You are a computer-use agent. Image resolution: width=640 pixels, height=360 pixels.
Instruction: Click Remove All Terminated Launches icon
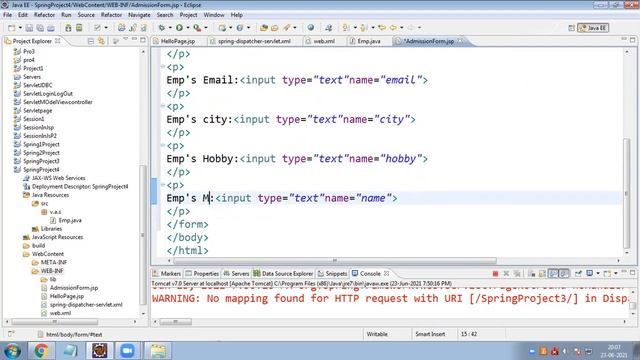tap(517, 273)
